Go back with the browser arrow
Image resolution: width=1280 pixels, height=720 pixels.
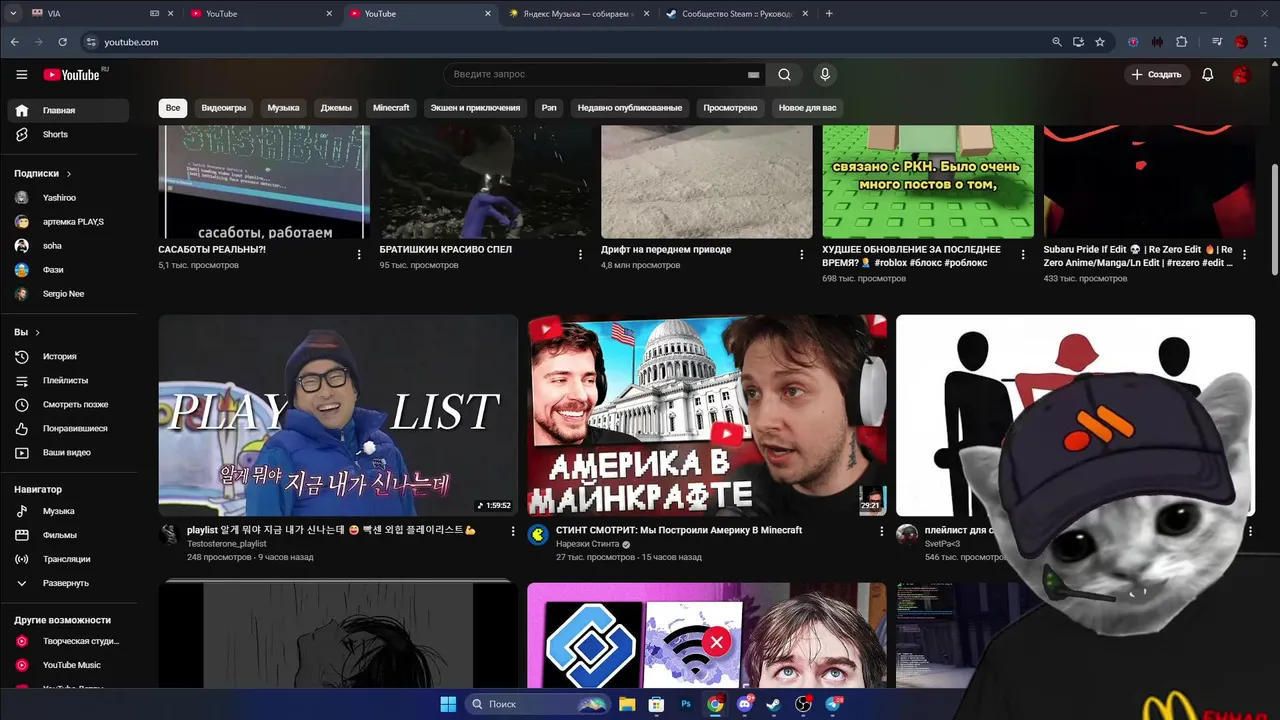pos(15,42)
